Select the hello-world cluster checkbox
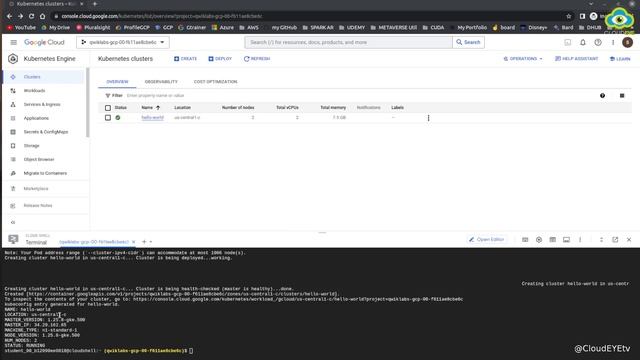 108,118
